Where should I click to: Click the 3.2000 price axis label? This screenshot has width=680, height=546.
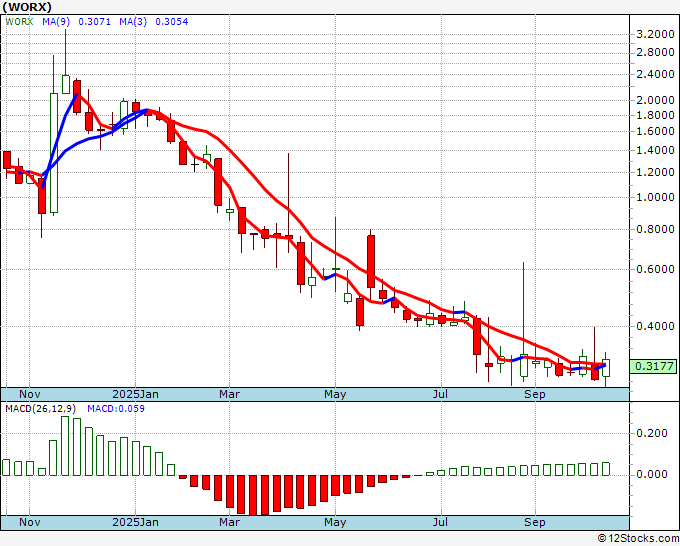click(655, 34)
